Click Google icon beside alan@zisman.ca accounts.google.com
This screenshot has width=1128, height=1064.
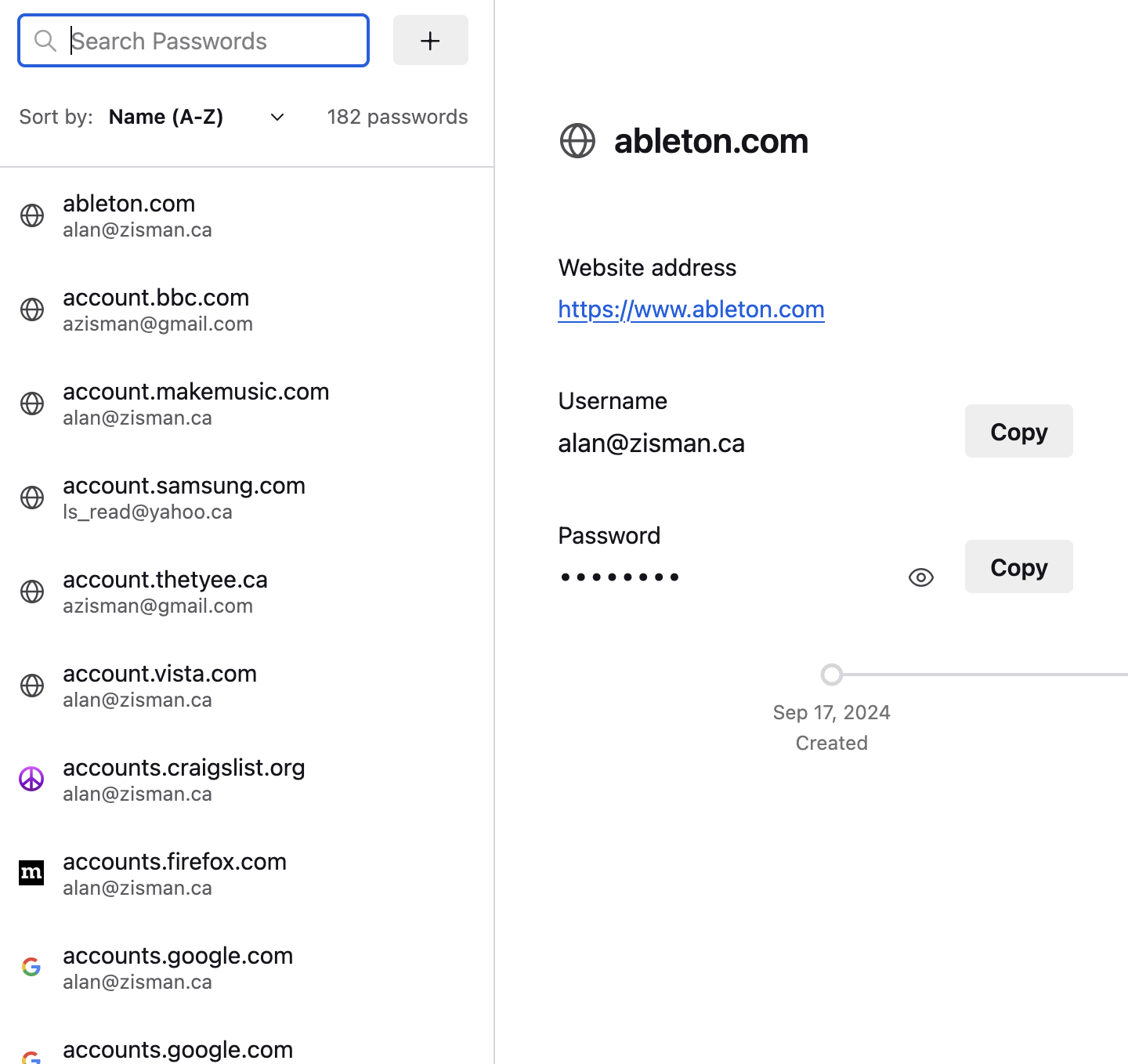click(x=31, y=967)
